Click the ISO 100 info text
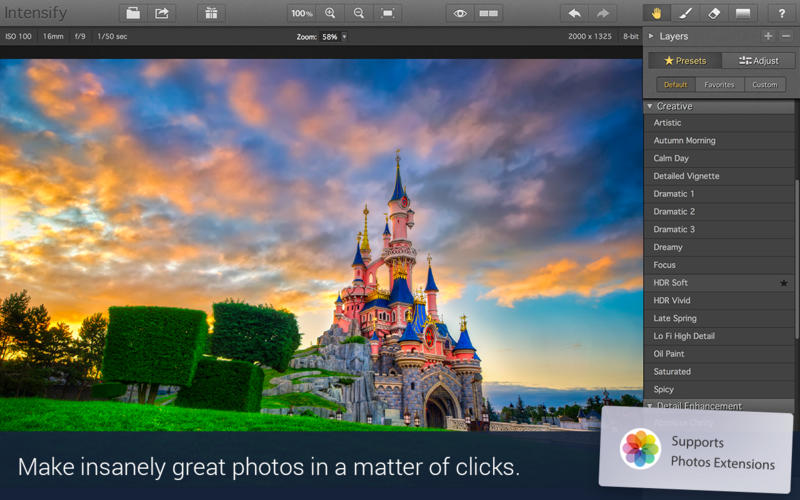This screenshot has width=800, height=500. pyautogui.click(x=18, y=36)
